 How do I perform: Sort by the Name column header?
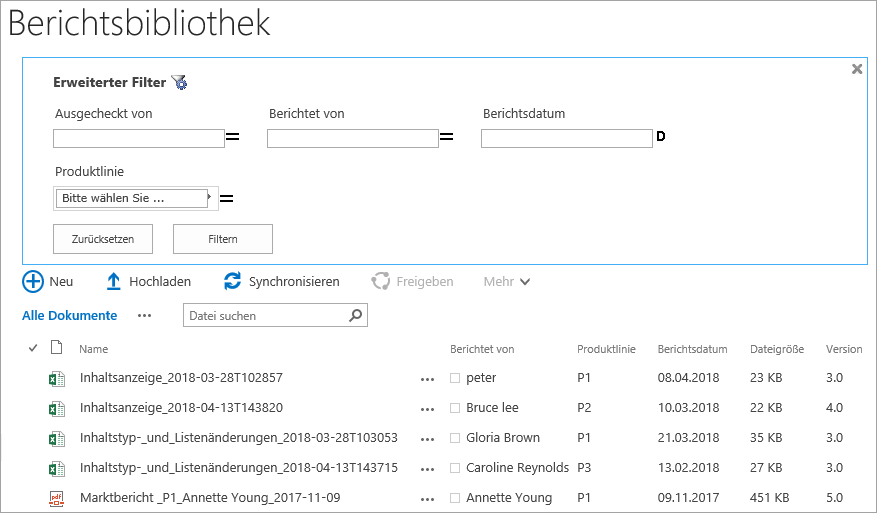93,349
